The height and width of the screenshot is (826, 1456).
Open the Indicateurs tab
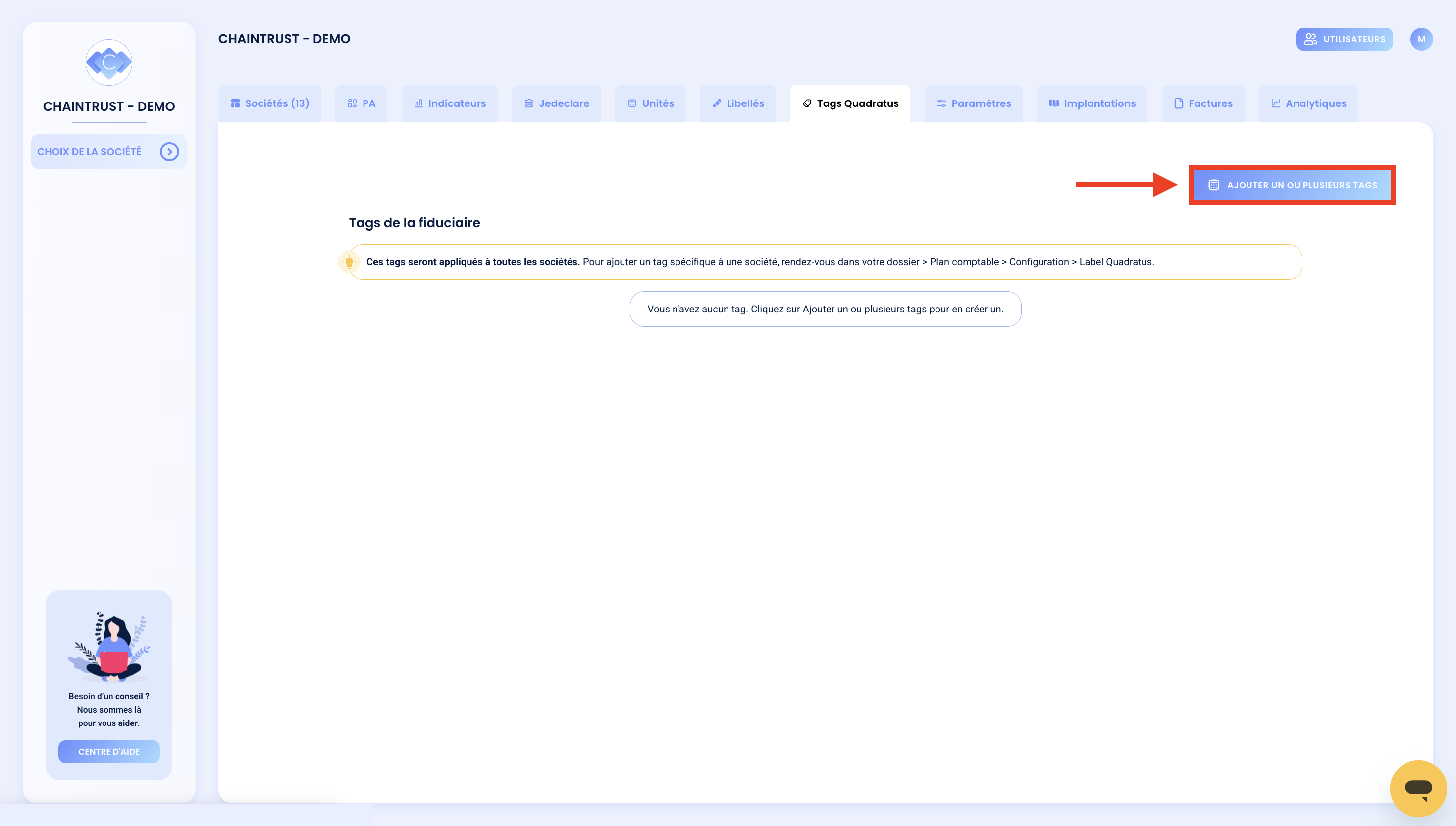tap(449, 103)
